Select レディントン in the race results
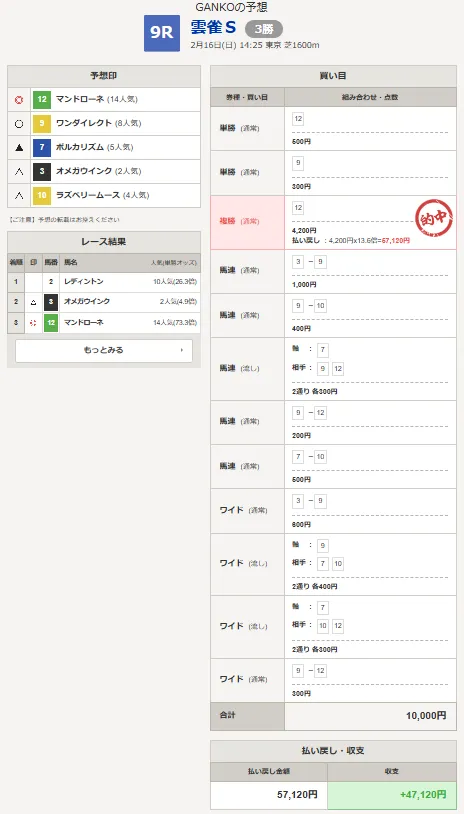The width and height of the screenshot is (464, 814). (84, 282)
